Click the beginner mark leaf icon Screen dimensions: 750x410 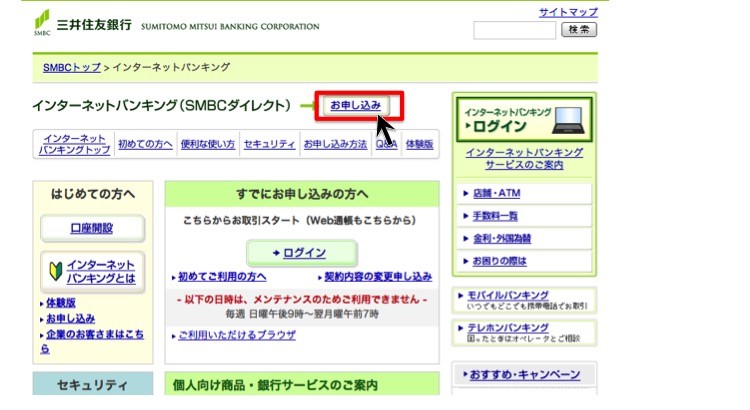tap(56, 272)
